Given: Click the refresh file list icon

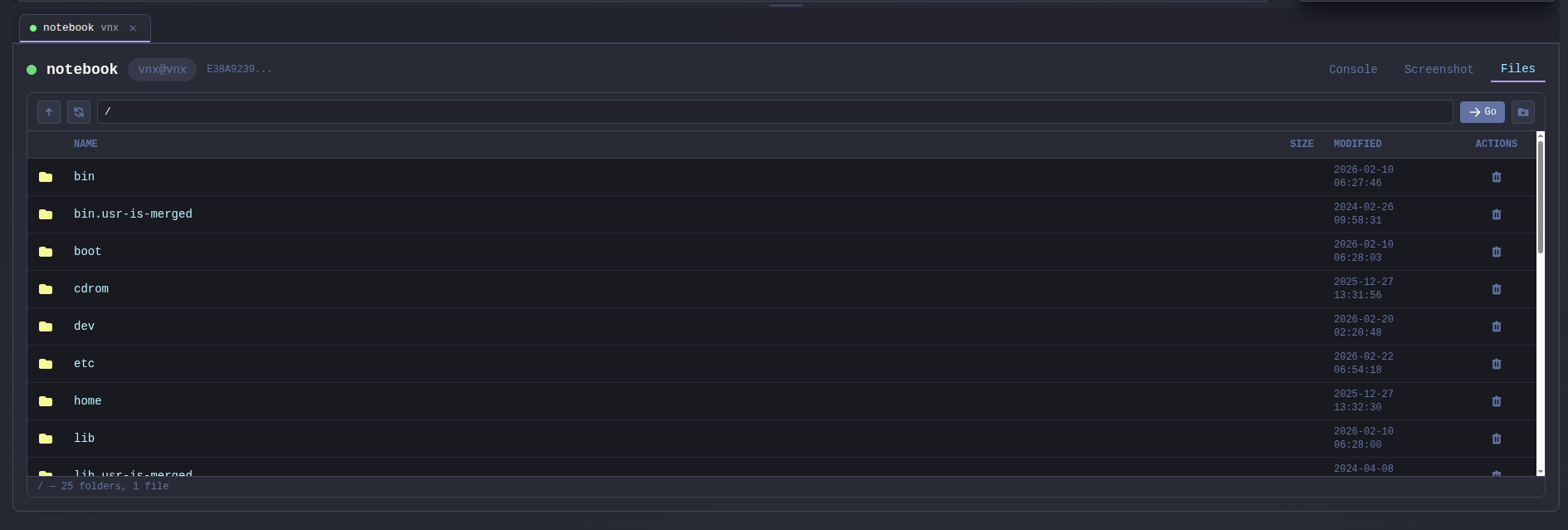Looking at the screenshot, I should (79, 112).
